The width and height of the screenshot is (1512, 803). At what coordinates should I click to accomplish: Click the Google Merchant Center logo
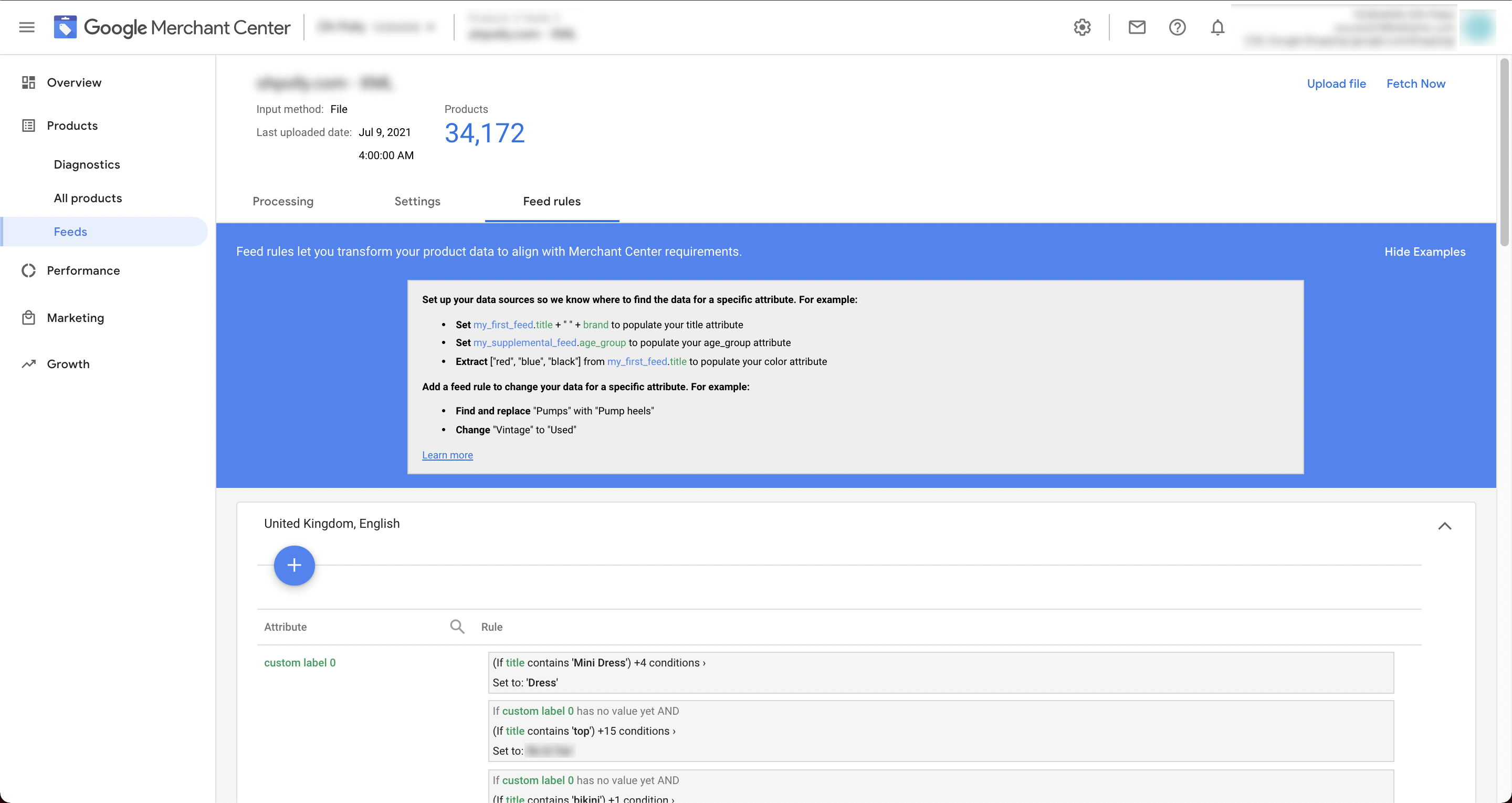(x=172, y=27)
